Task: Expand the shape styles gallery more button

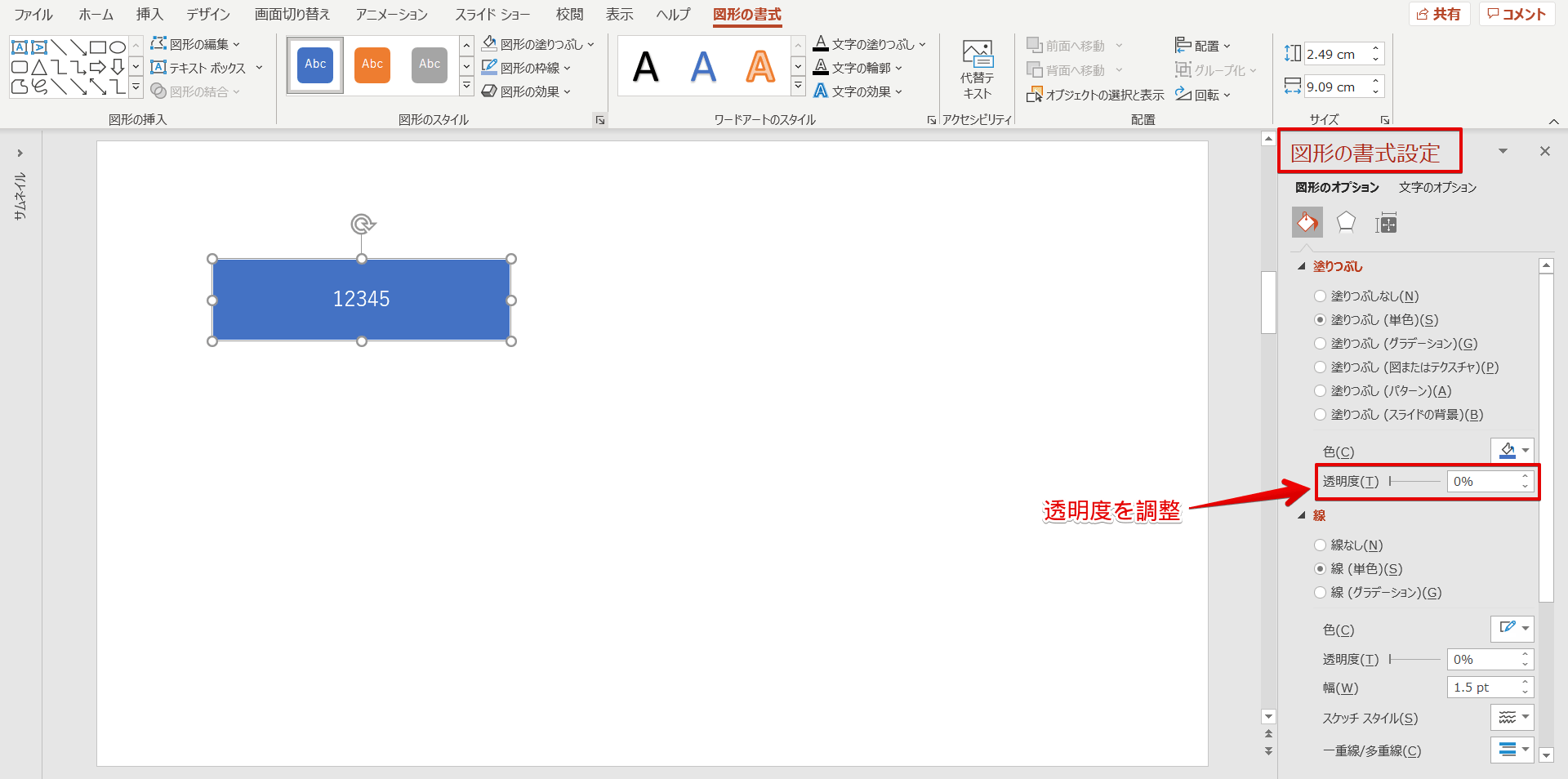Action: [466, 86]
